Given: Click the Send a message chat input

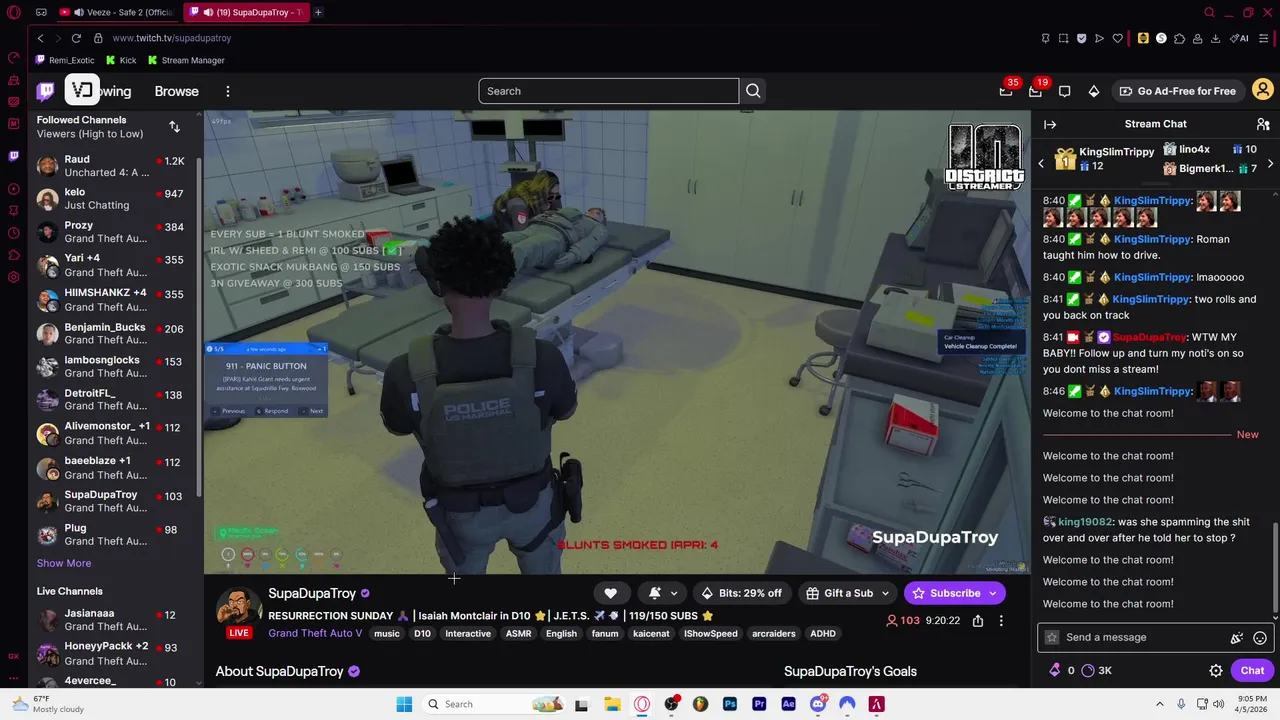Looking at the screenshot, I should pyautogui.click(x=1140, y=638).
